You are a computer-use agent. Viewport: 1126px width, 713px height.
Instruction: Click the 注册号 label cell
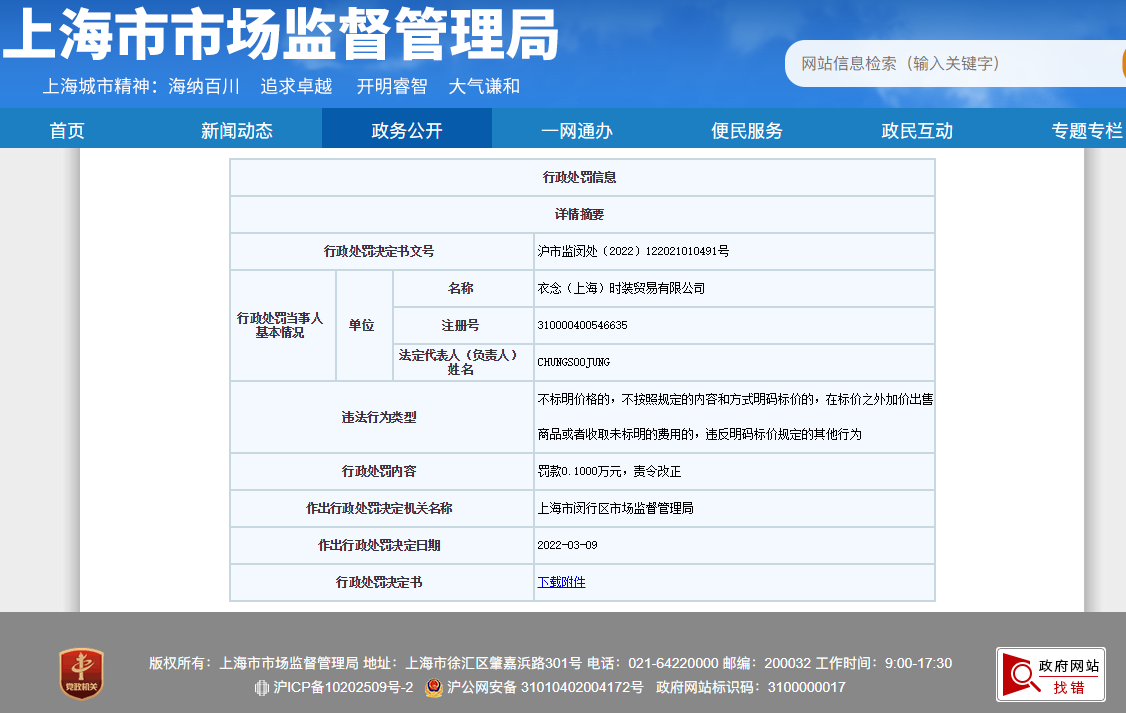coord(463,325)
